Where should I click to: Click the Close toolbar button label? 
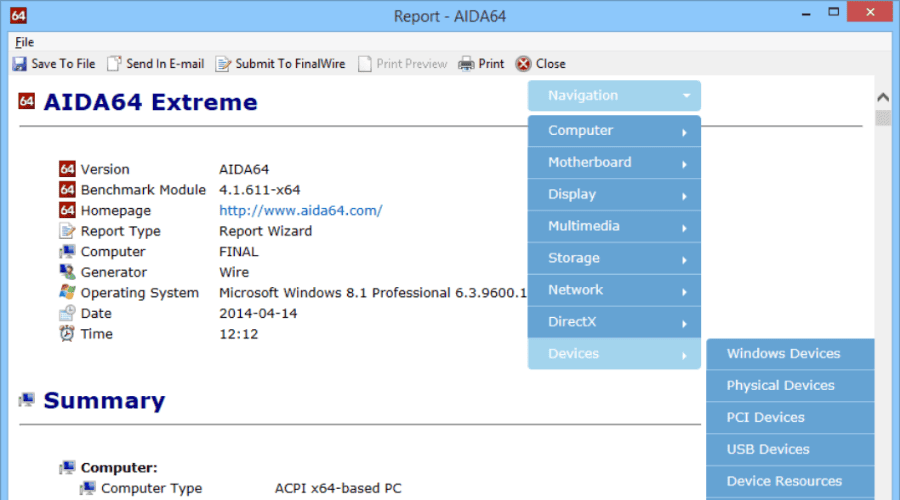pos(550,64)
